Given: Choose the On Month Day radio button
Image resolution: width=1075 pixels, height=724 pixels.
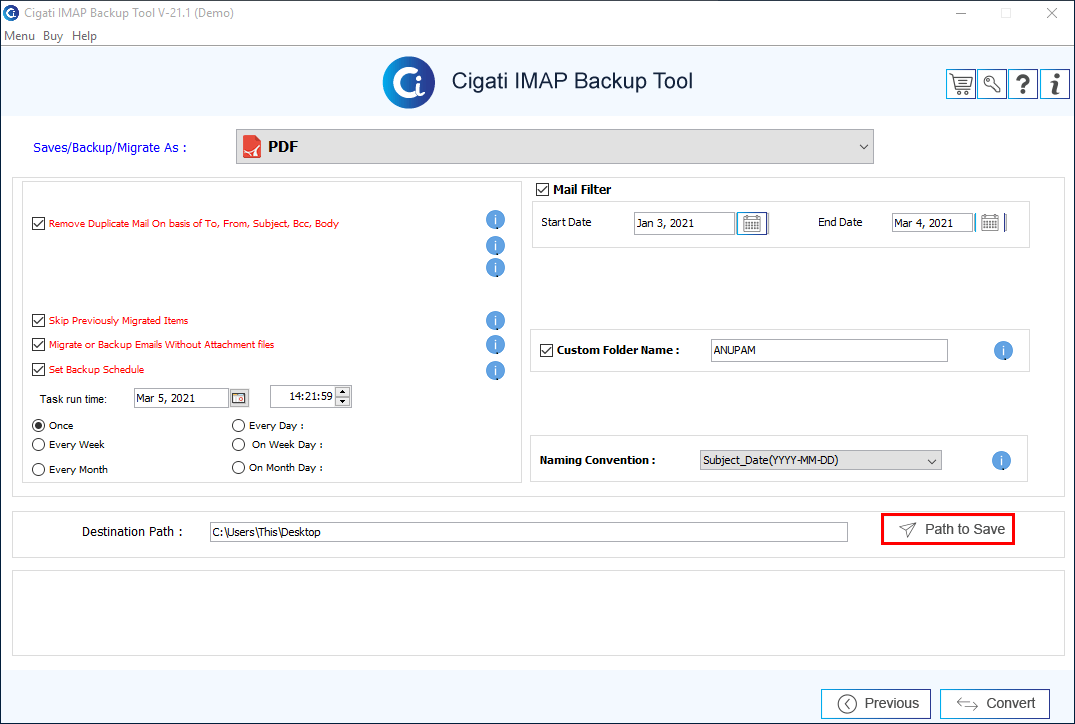Looking at the screenshot, I should click(x=239, y=468).
